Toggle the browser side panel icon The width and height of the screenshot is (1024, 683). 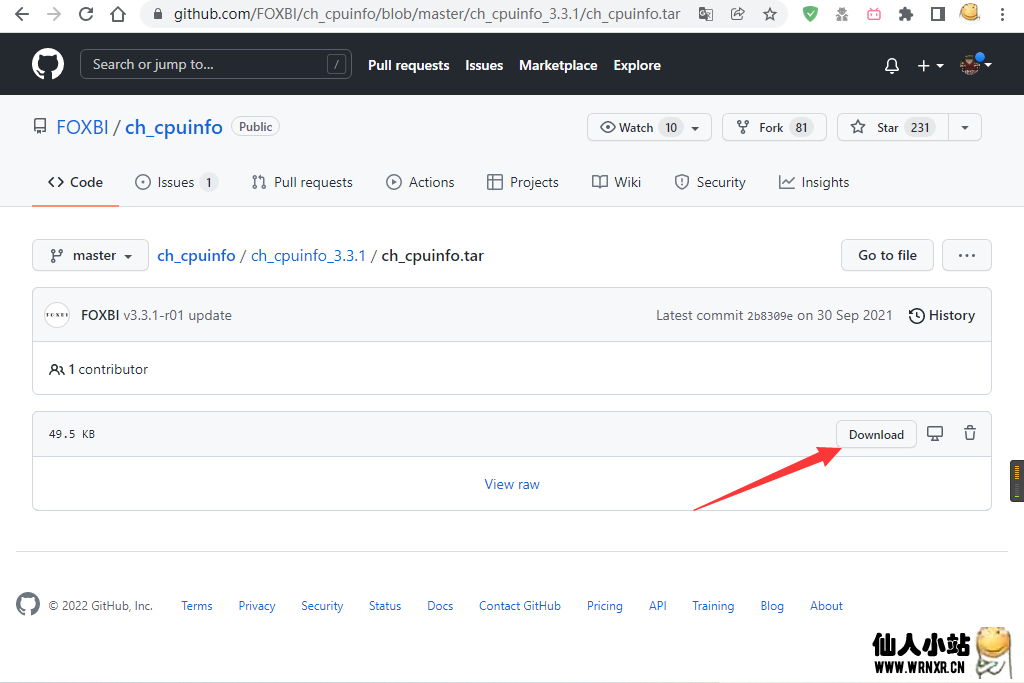click(938, 14)
